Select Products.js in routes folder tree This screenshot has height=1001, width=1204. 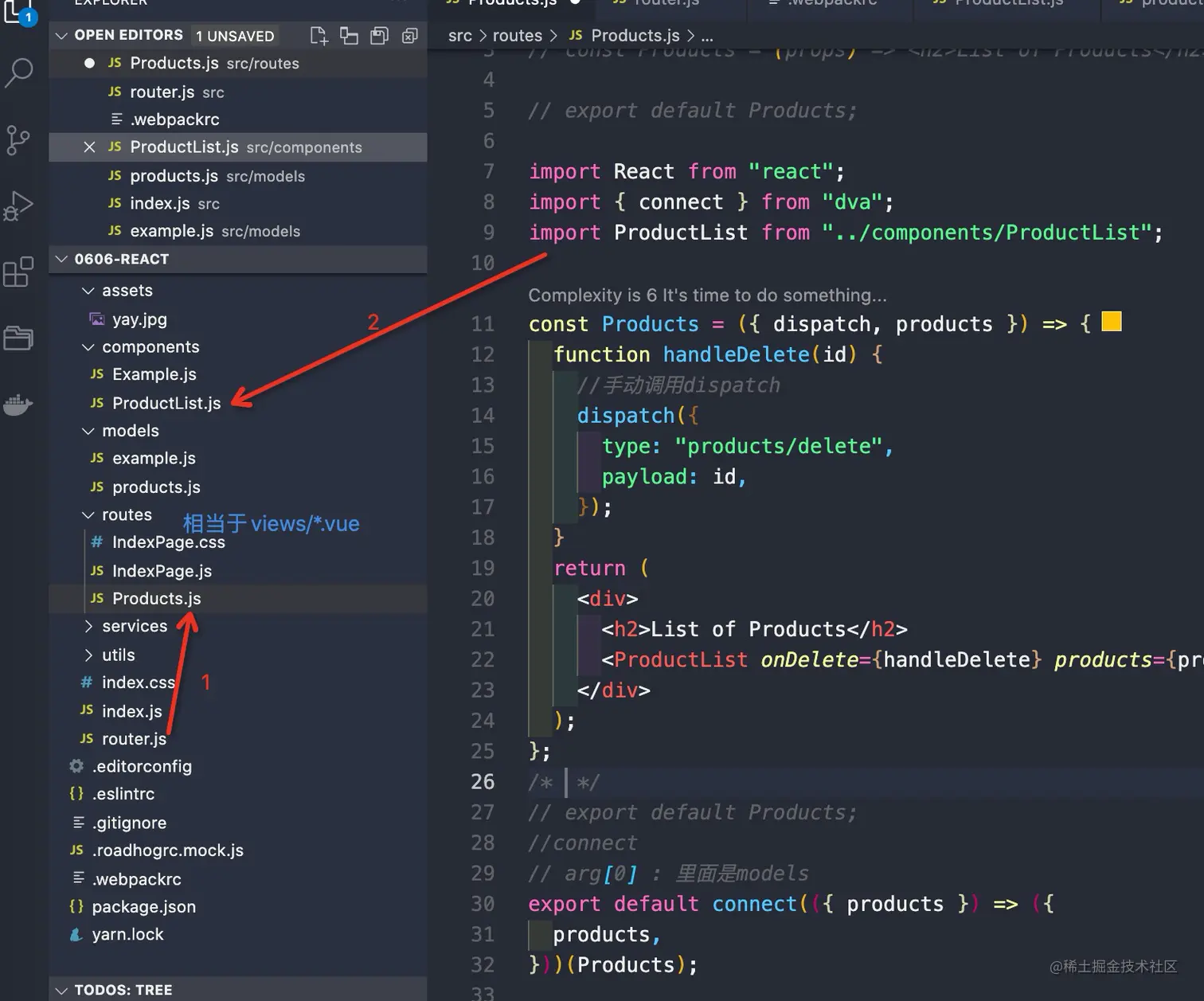[238, 599]
